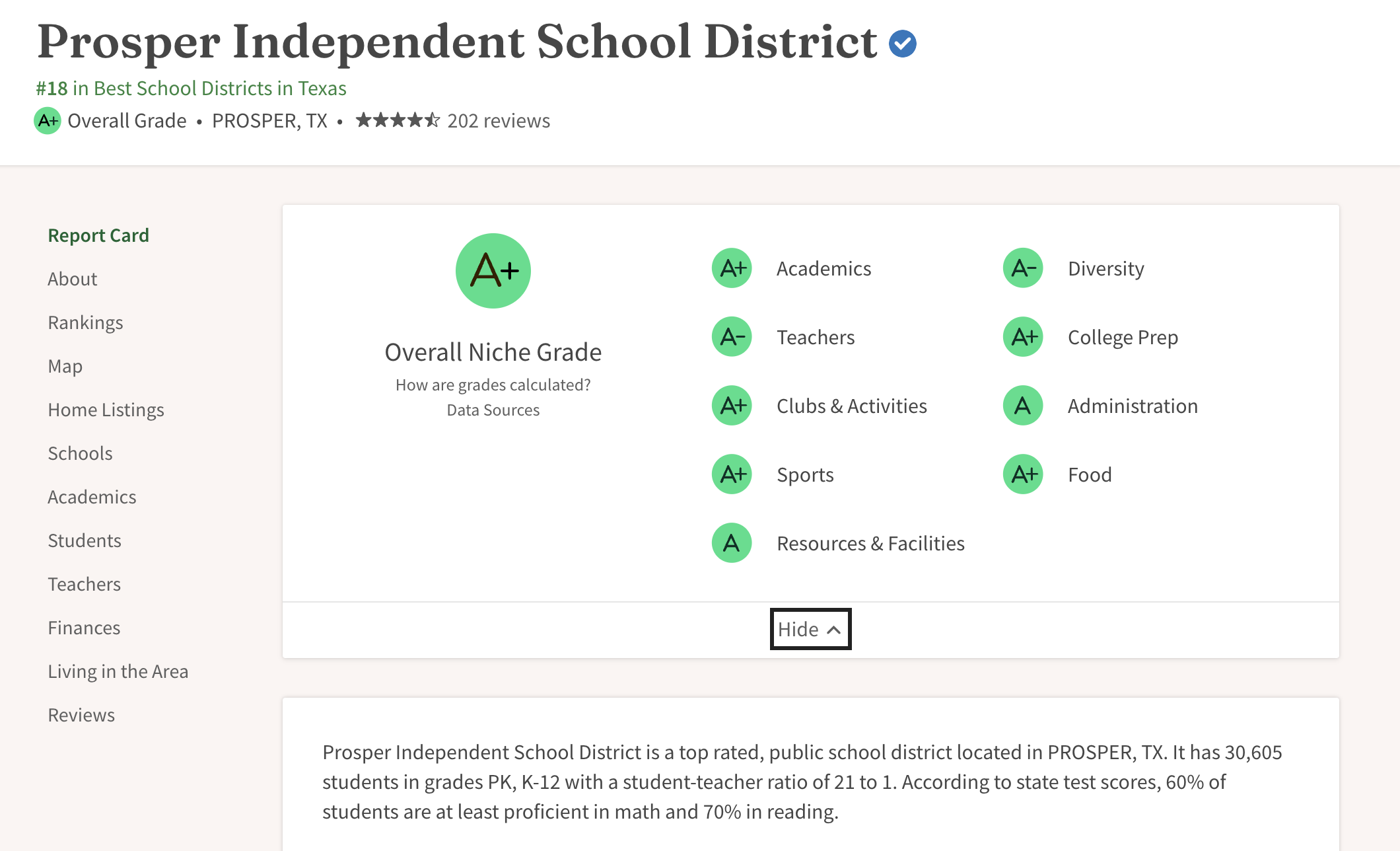Click the A- grade badge for Teachers

(732, 337)
